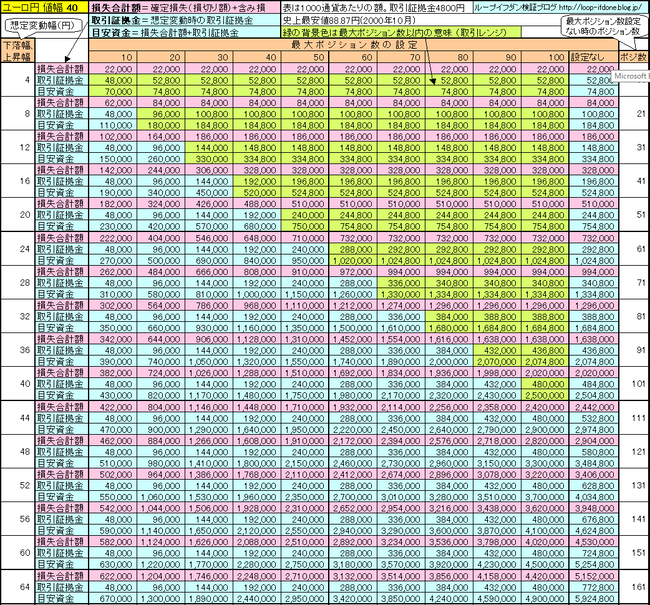Select cell 772,800 in row 64
The width and height of the screenshot is (650, 605).
[594, 587]
